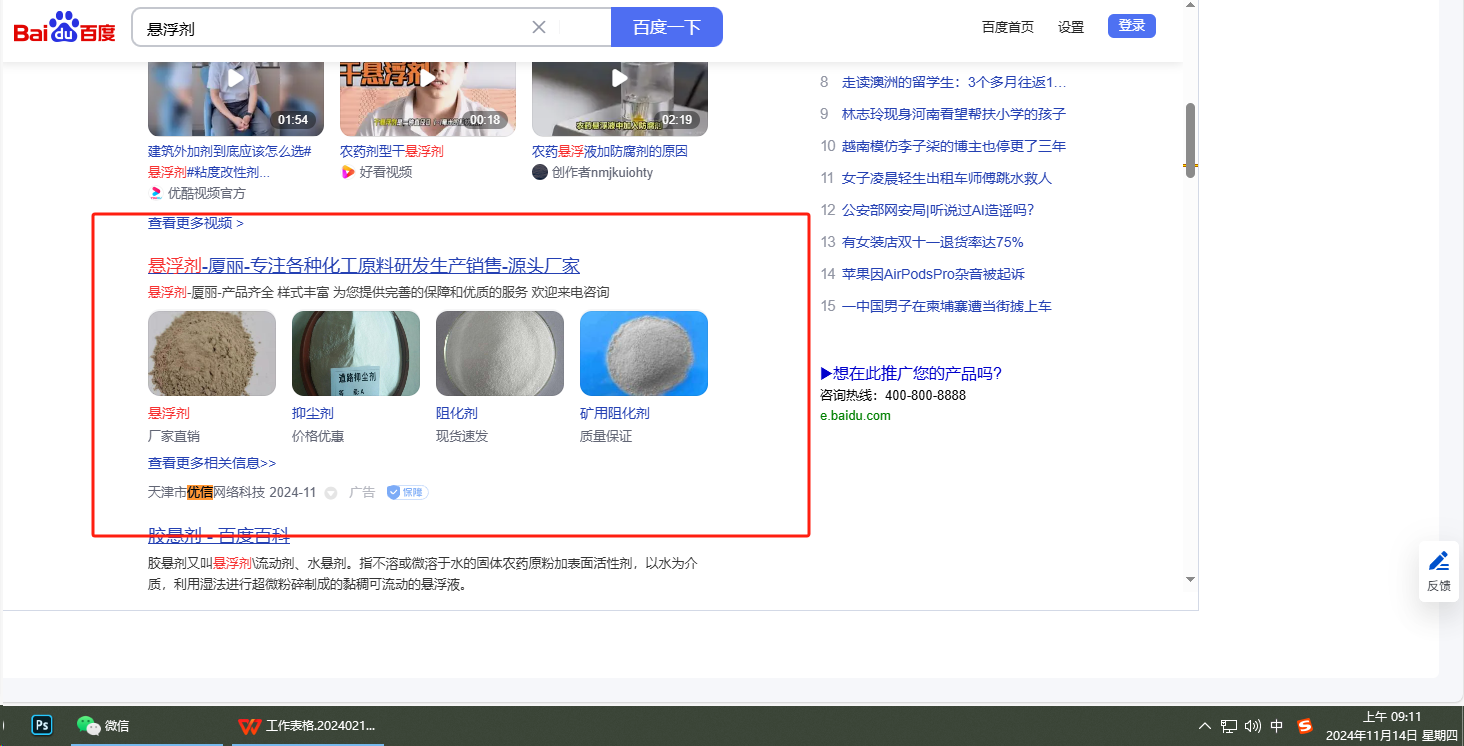Open hot search 苹果因AirPodsPro杂音被起诉
The width and height of the screenshot is (1464, 746).
(x=933, y=274)
